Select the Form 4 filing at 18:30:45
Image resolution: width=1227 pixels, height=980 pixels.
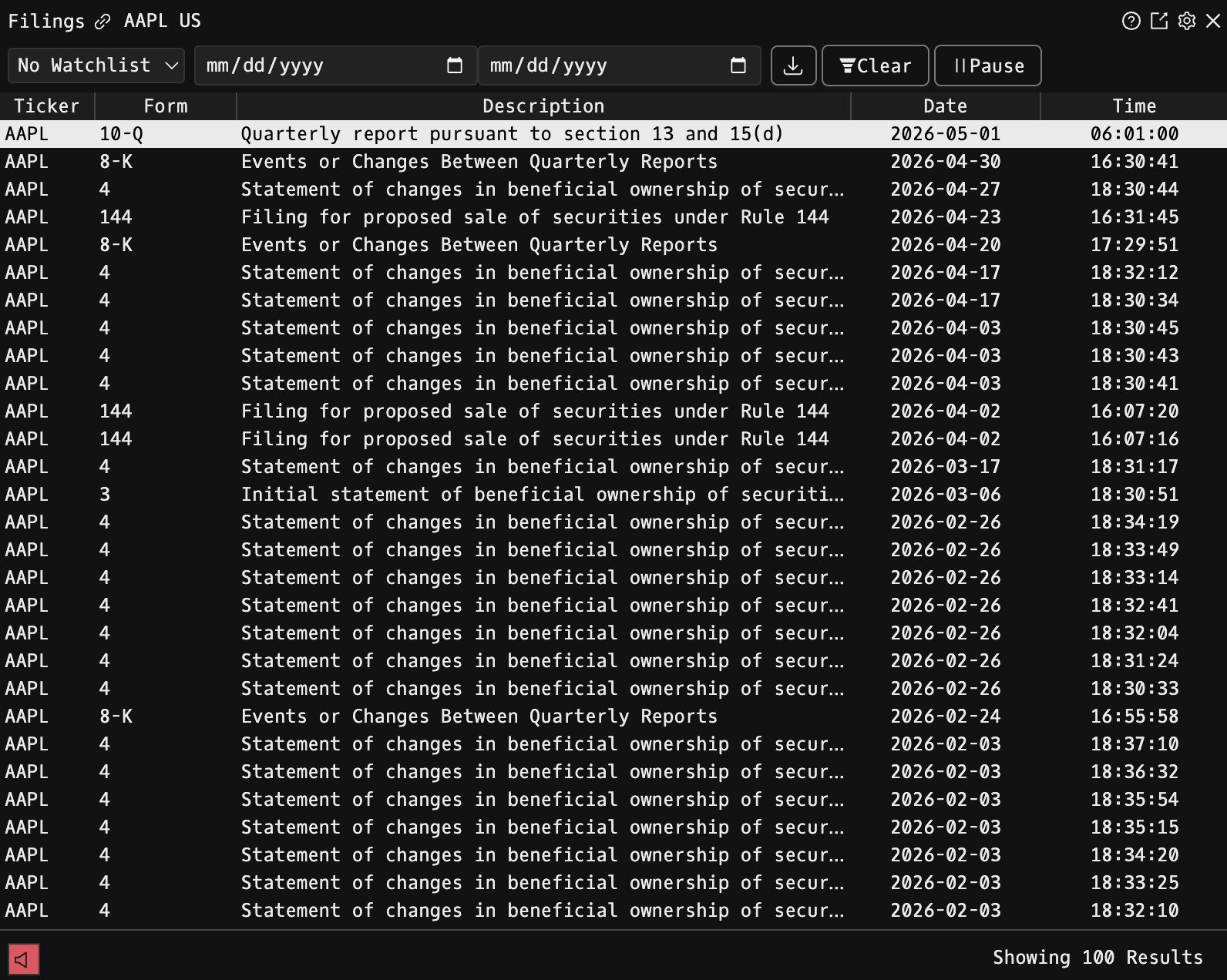(x=613, y=328)
